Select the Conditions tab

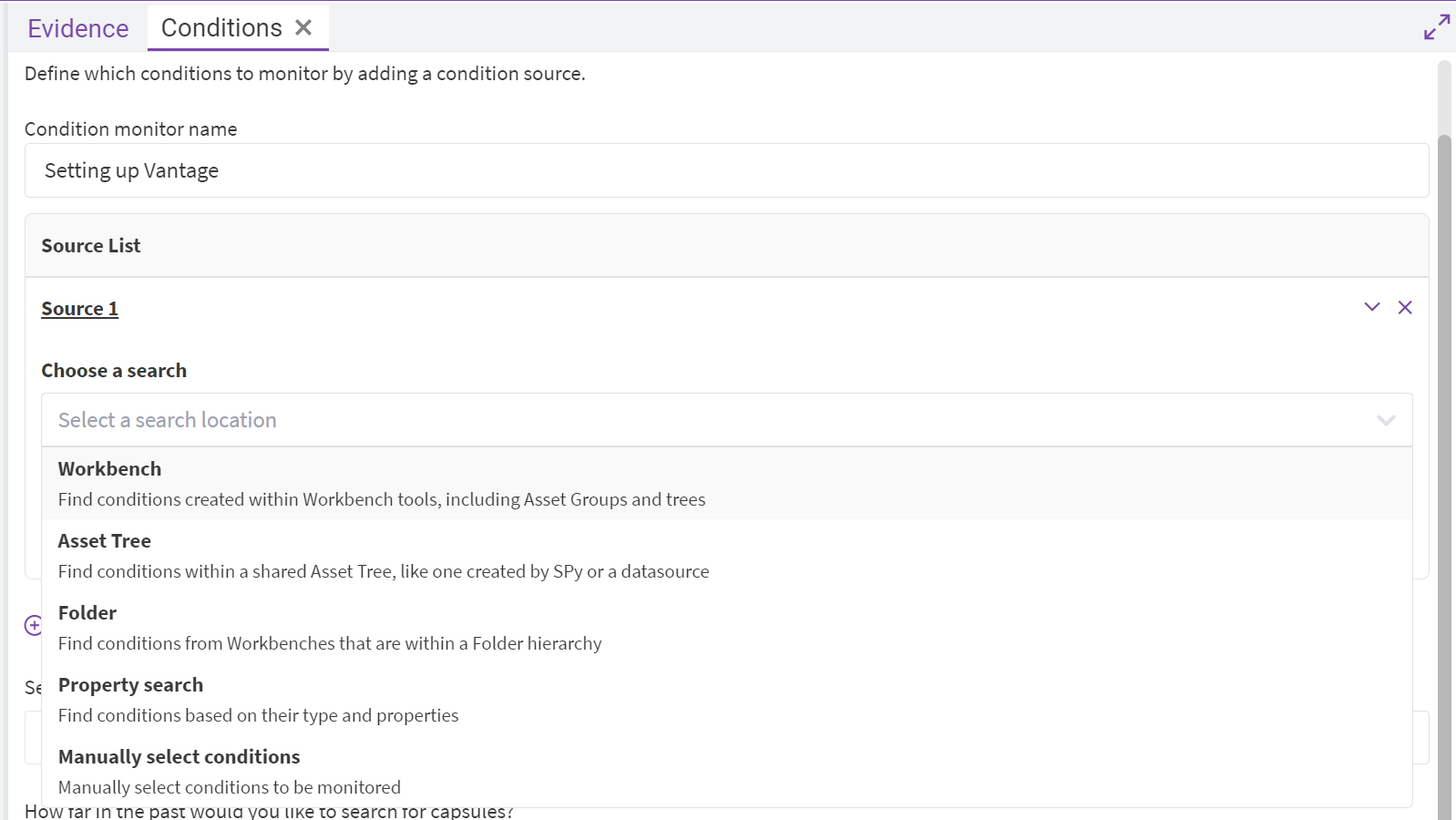point(221,28)
